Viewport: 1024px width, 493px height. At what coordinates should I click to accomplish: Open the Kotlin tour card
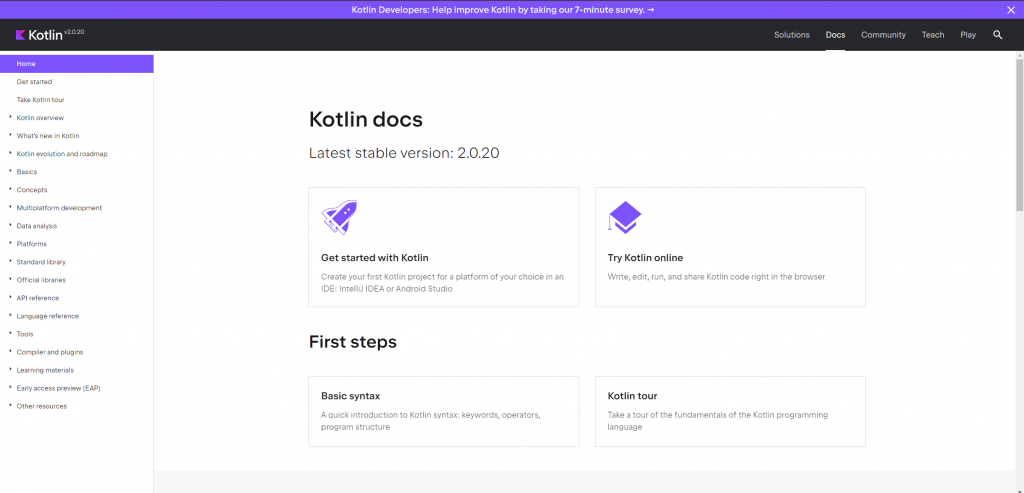(x=730, y=411)
